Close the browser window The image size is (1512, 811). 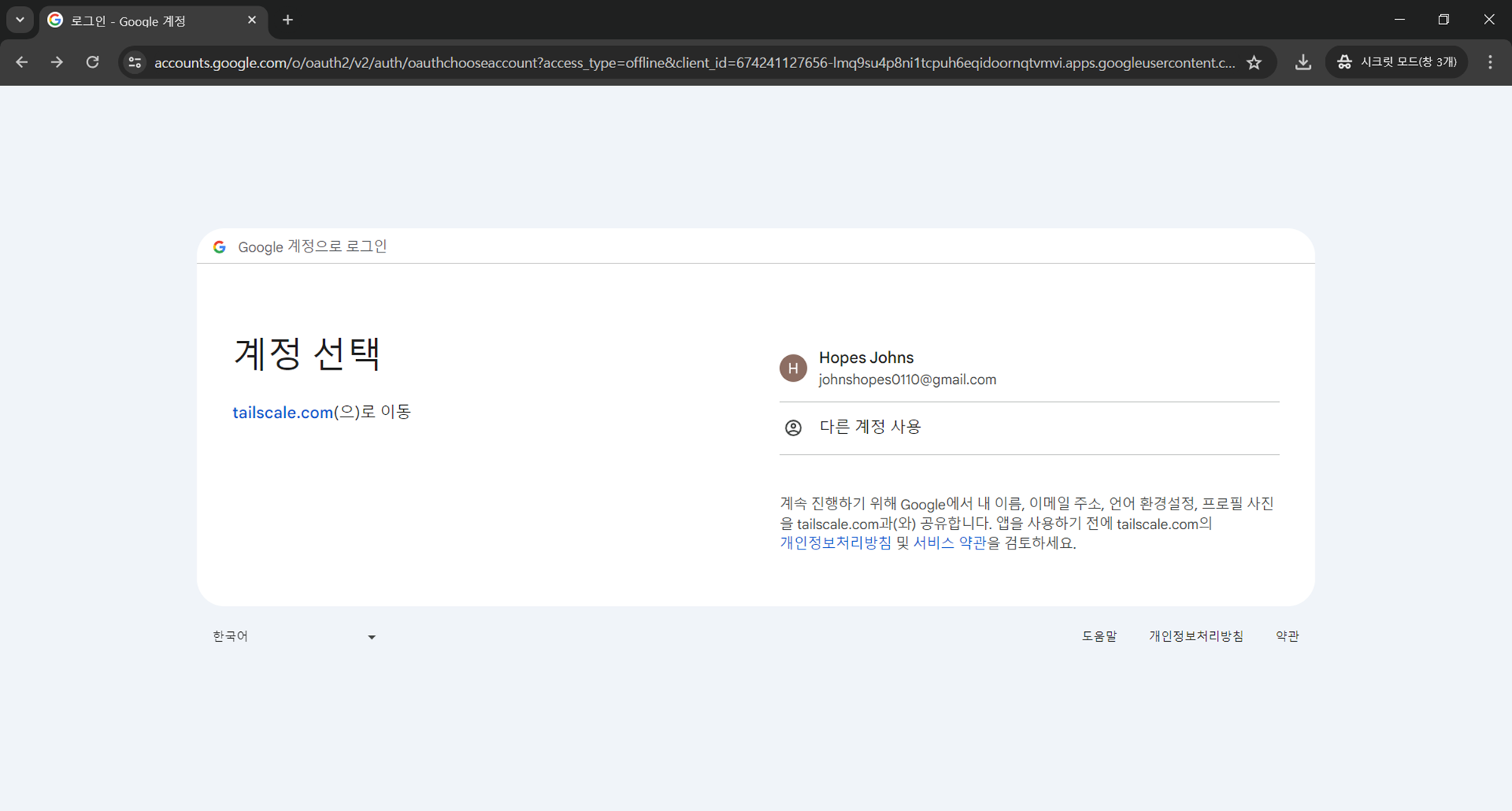pos(1489,20)
